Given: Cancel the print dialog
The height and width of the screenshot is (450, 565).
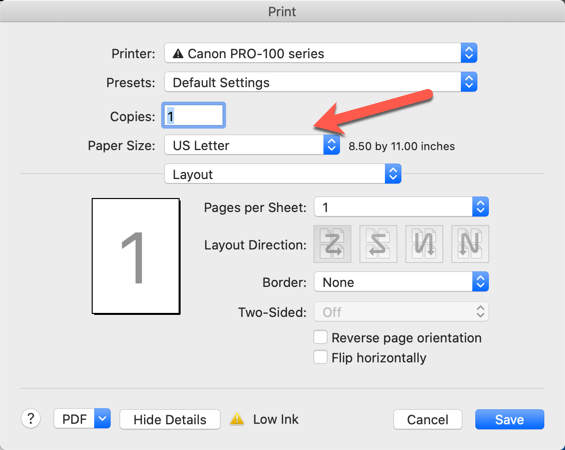Looking at the screenshot, I should coord(428,419).
